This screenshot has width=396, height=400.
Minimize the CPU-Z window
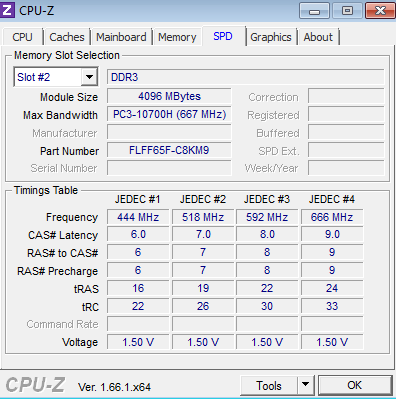pos(314,11)
